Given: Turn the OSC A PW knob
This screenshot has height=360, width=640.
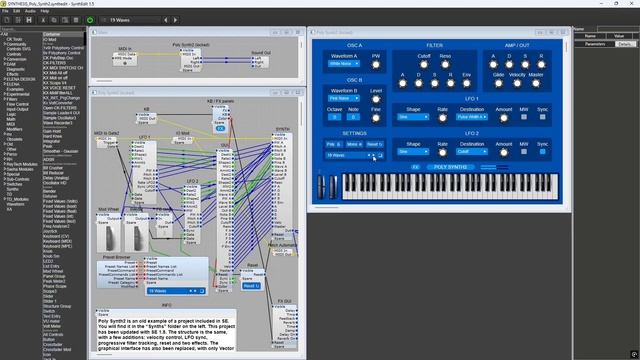Looking at the screenshot, I should pyautogui.click(x=376, y=64).
